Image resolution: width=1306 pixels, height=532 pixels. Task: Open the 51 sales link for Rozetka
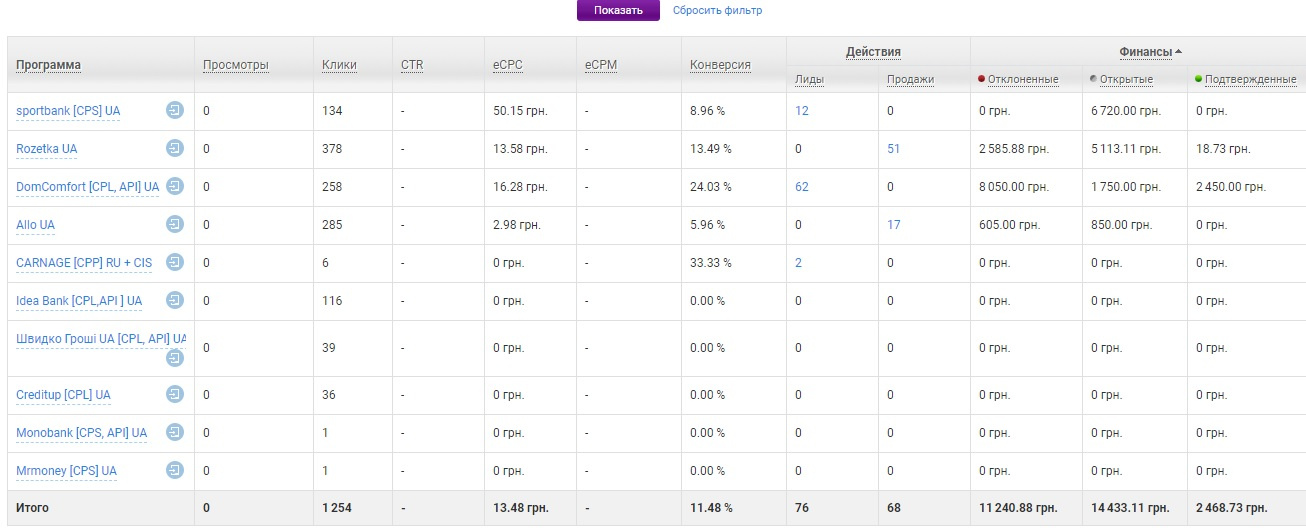(894, 149)
